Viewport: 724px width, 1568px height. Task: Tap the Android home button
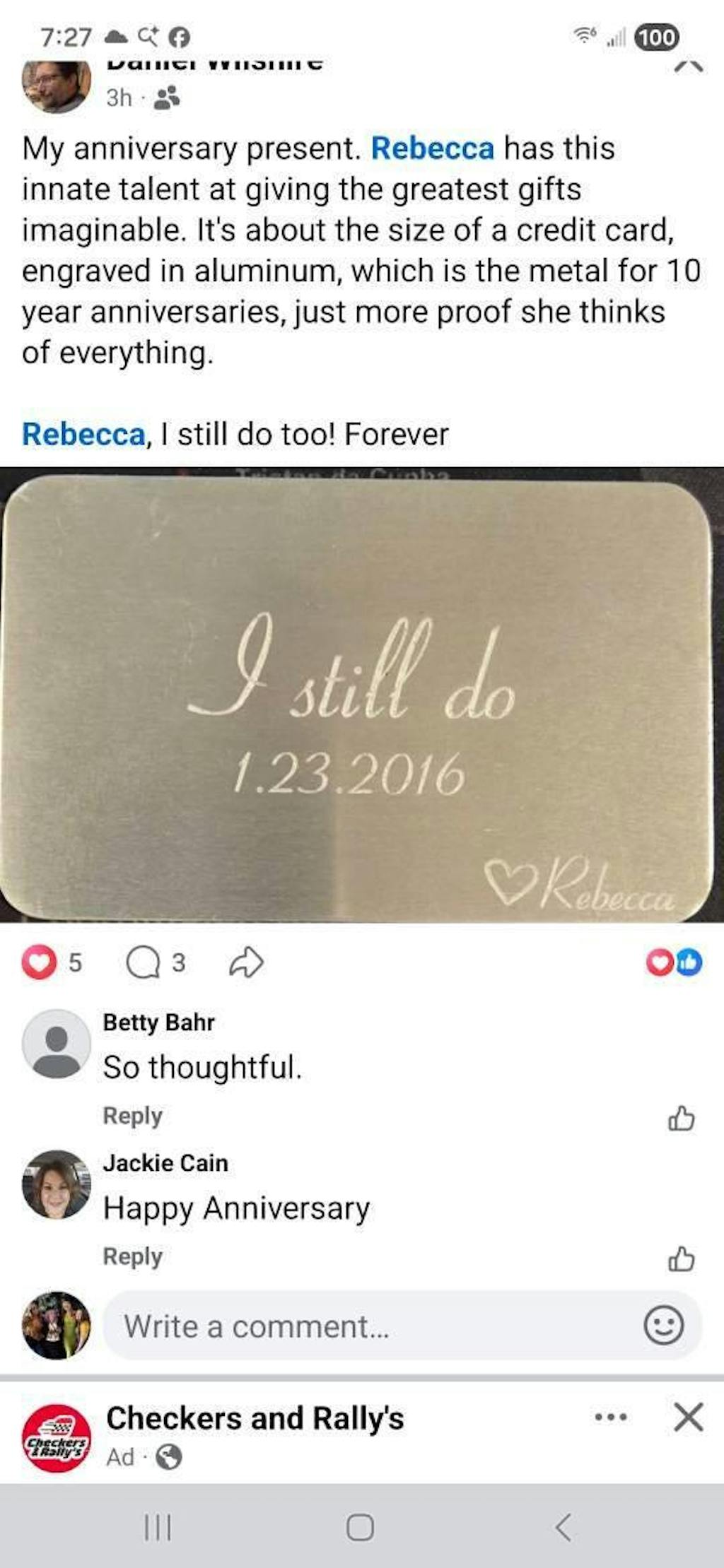(360, 1528)
